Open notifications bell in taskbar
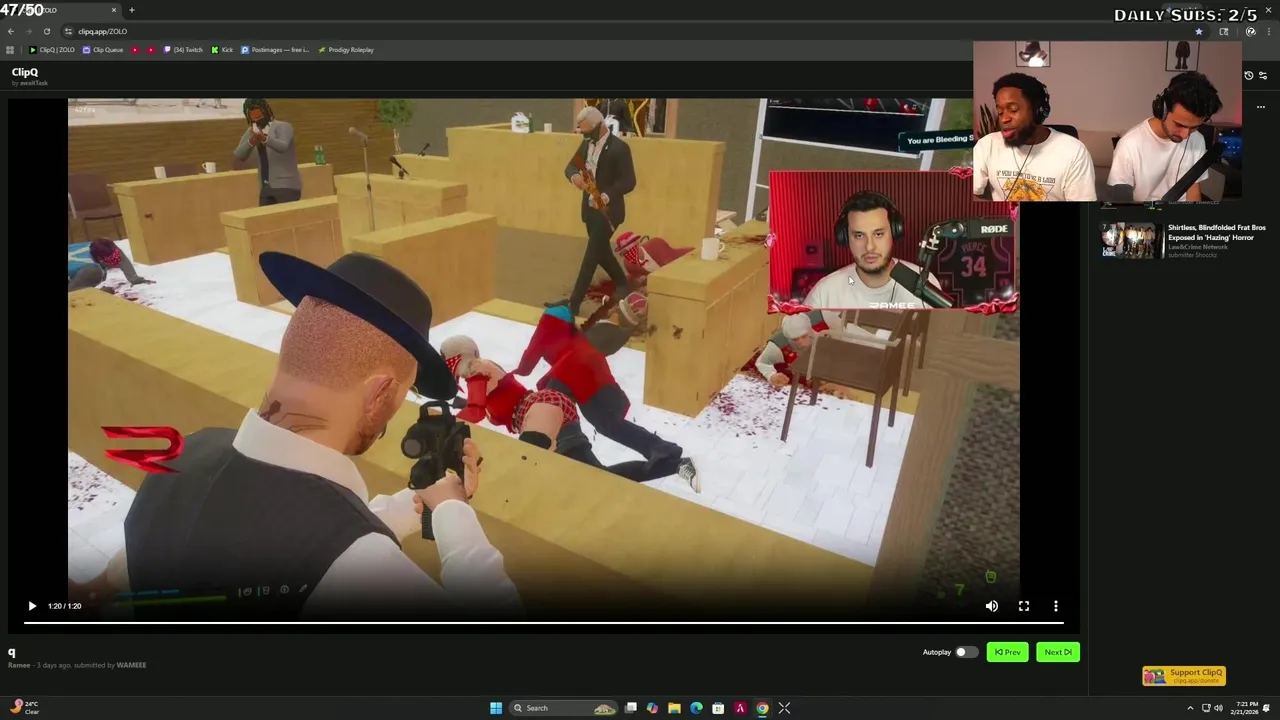This screenshot has width=1280, height=720. [1267, 708]
